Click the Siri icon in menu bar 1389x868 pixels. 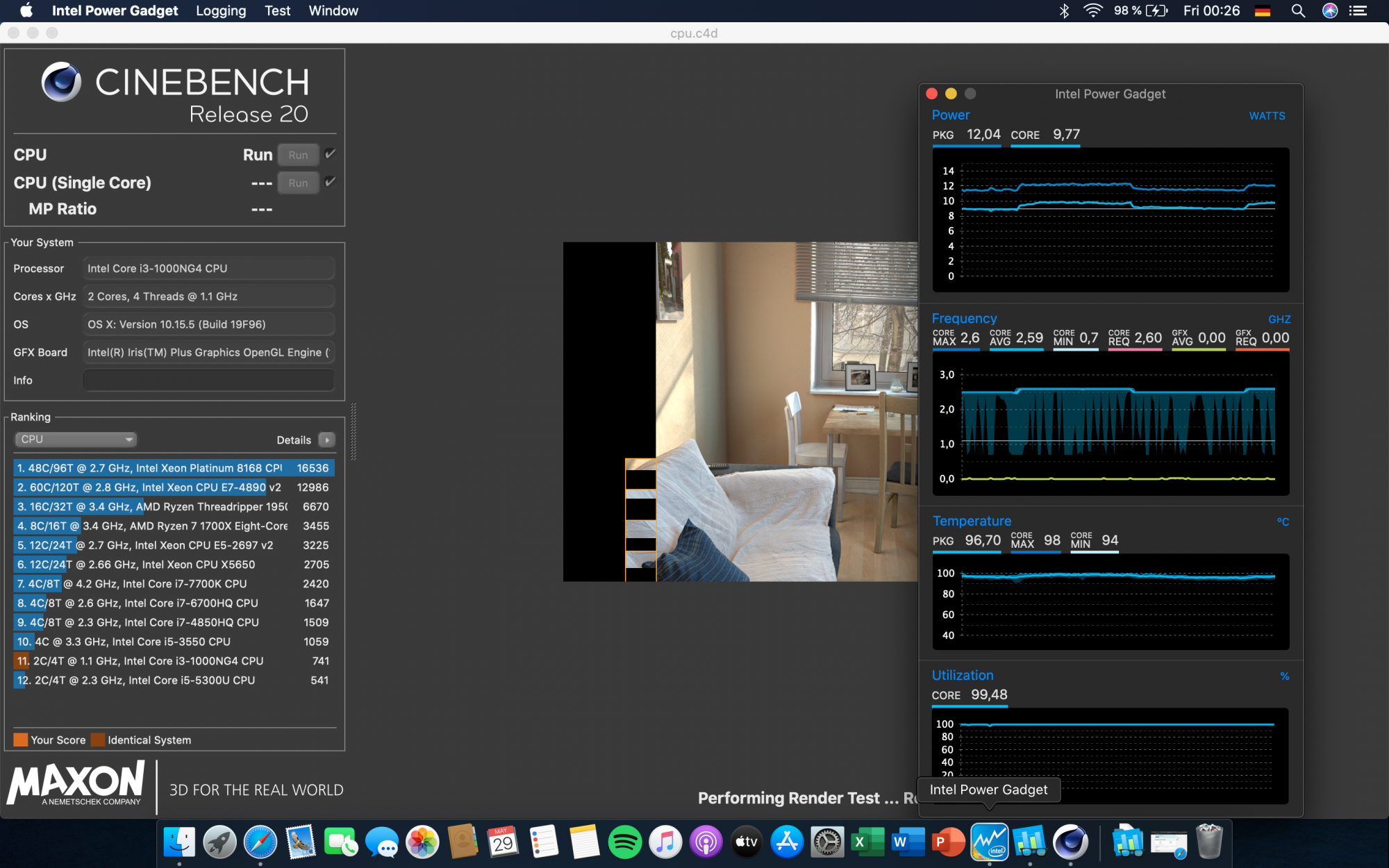[1329, 10]
